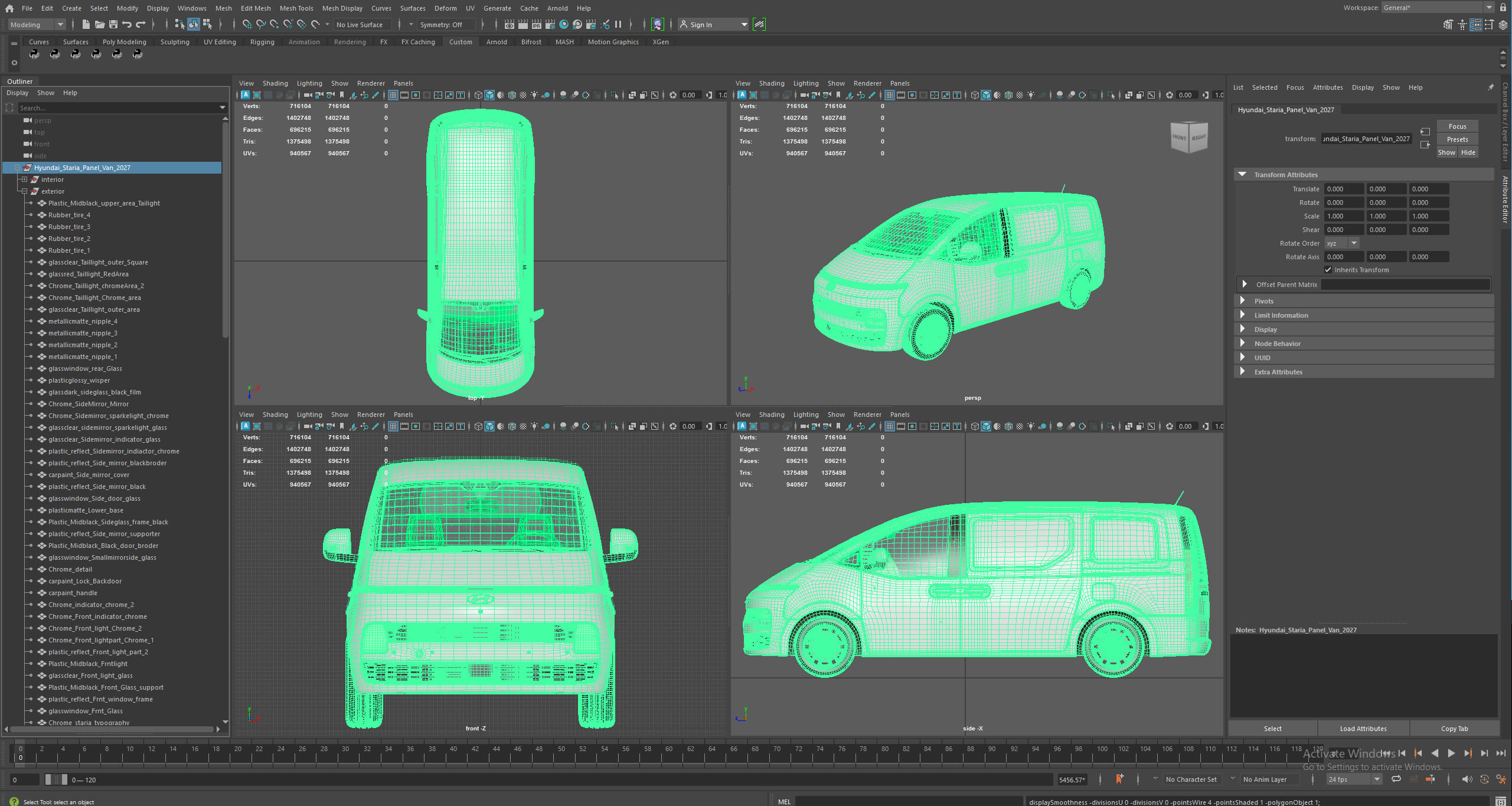Create a new scene with toolbar icon
The image size is (1512, 806).
[86, 24]
